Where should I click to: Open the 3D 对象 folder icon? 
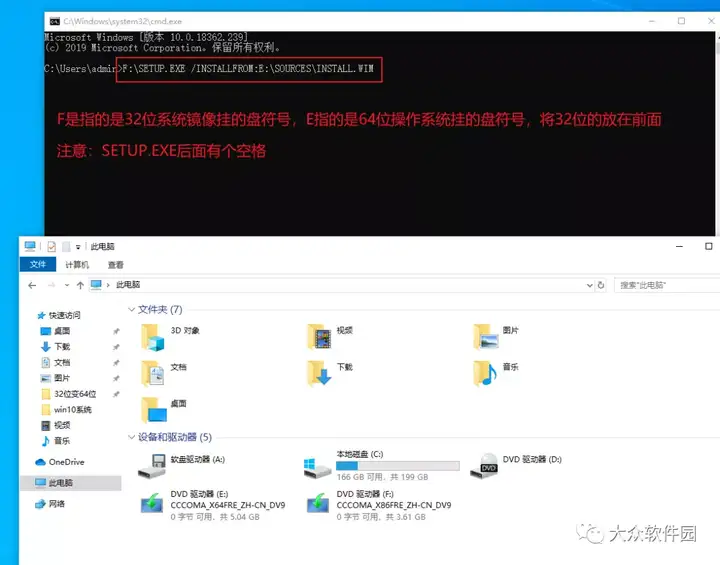153,338
